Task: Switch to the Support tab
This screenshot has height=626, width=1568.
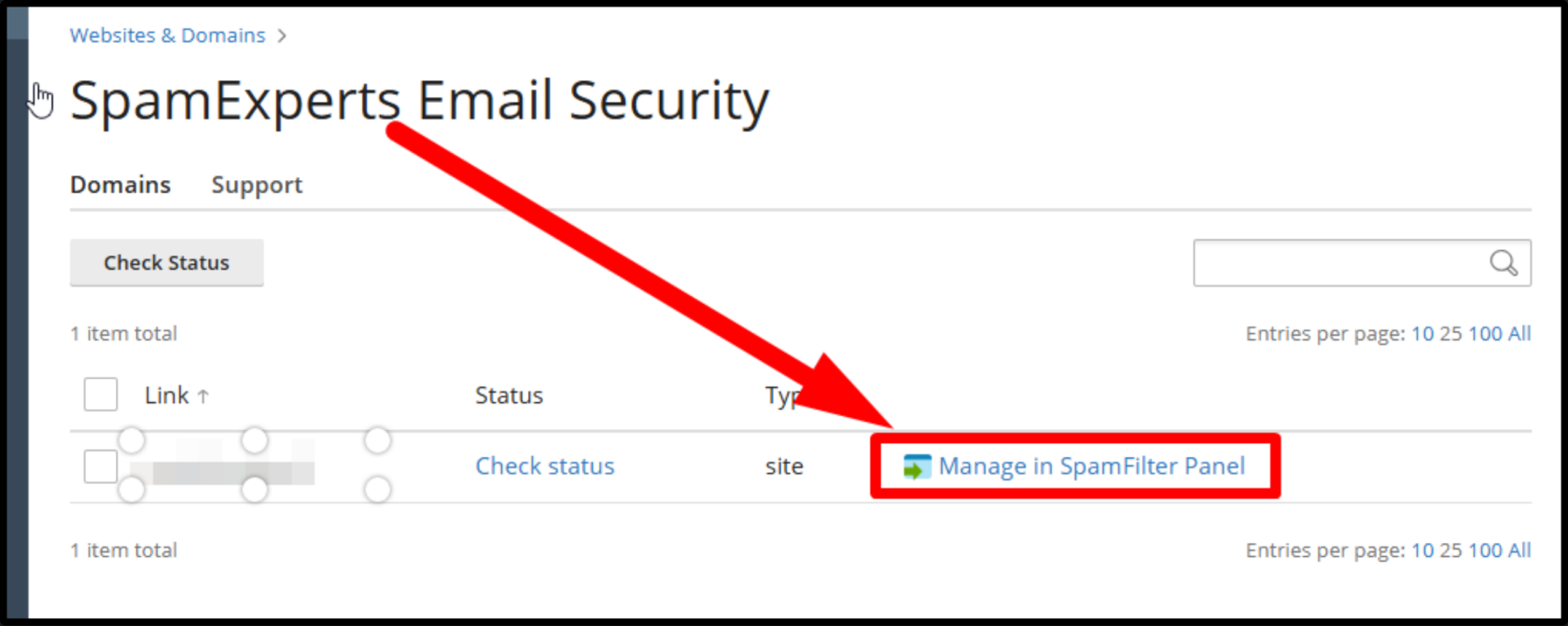Action: 257,185
